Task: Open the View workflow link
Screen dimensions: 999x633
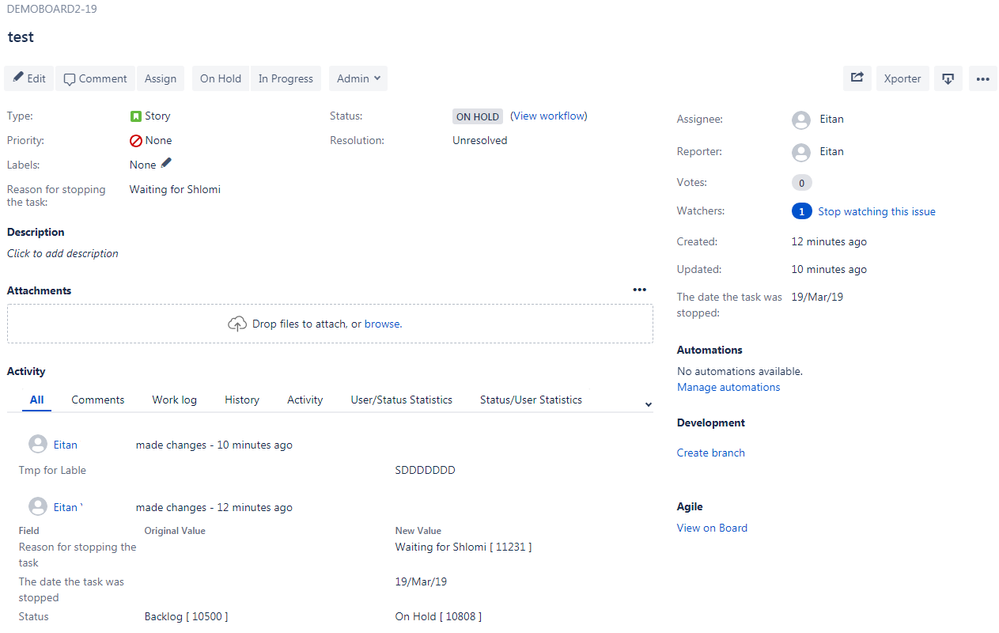Action: [x=549, y=116]
